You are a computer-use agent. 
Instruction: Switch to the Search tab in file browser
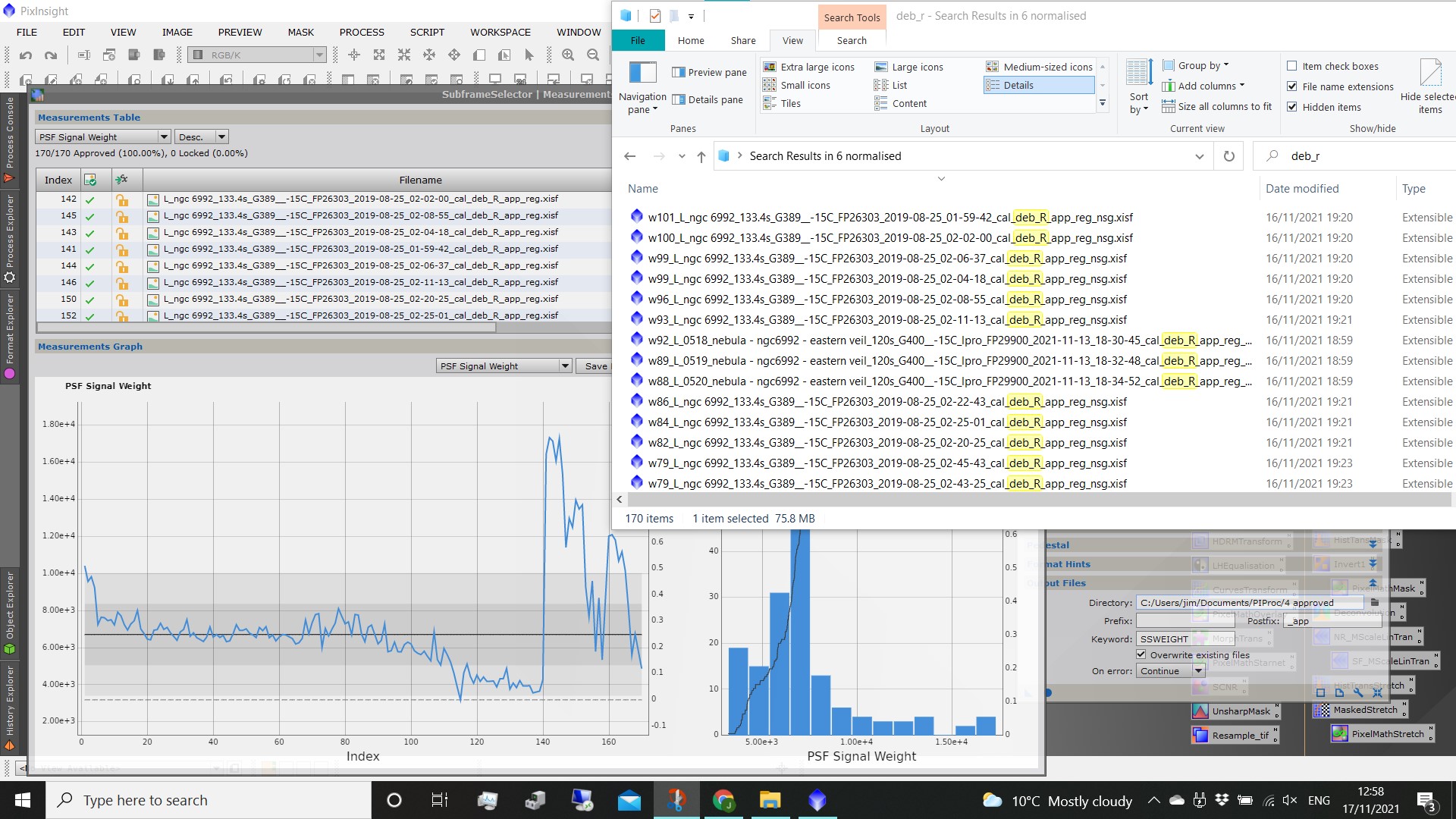tap(850, 40)
